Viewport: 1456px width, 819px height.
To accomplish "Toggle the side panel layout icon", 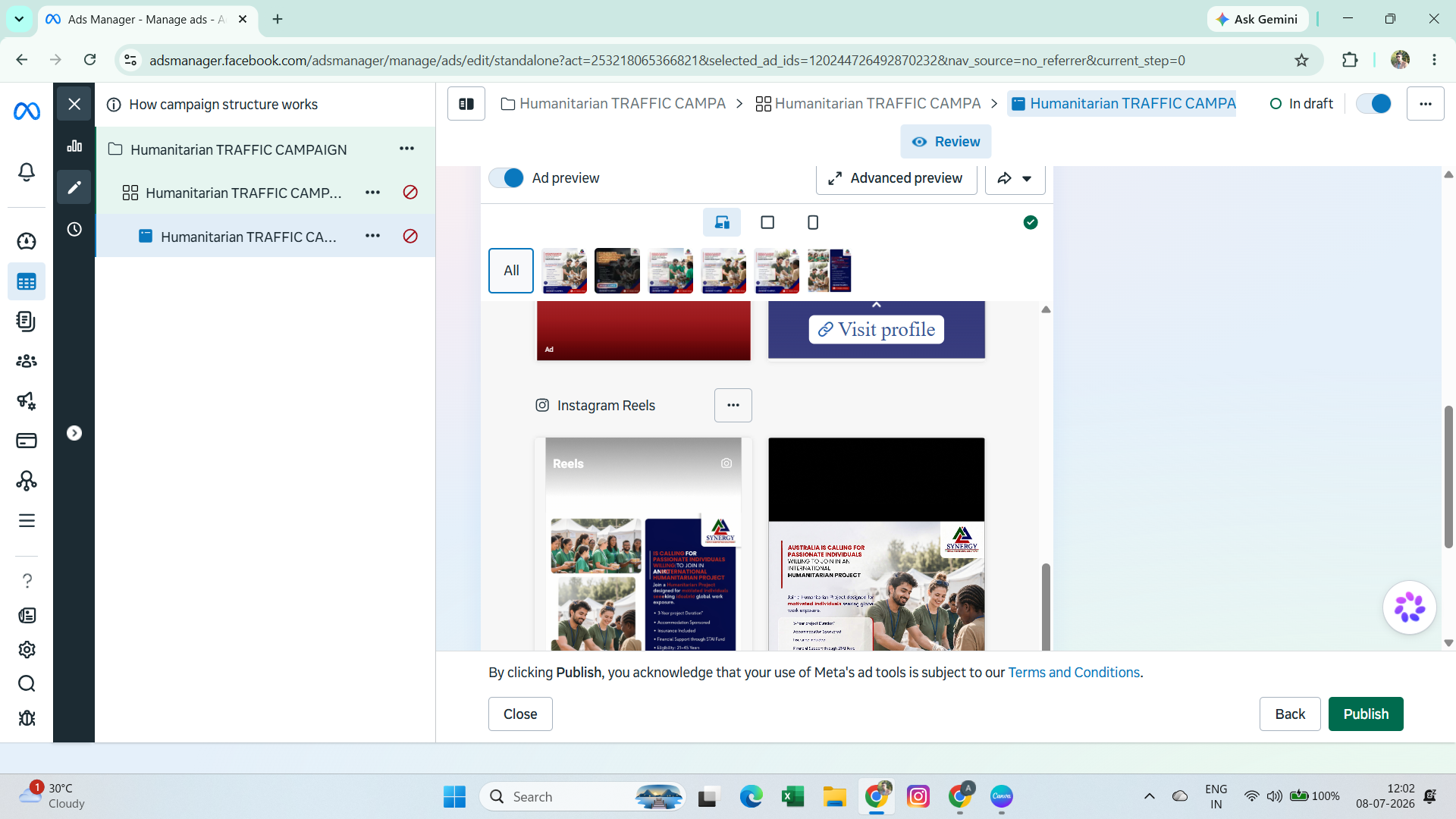I will tap(466, 104).
